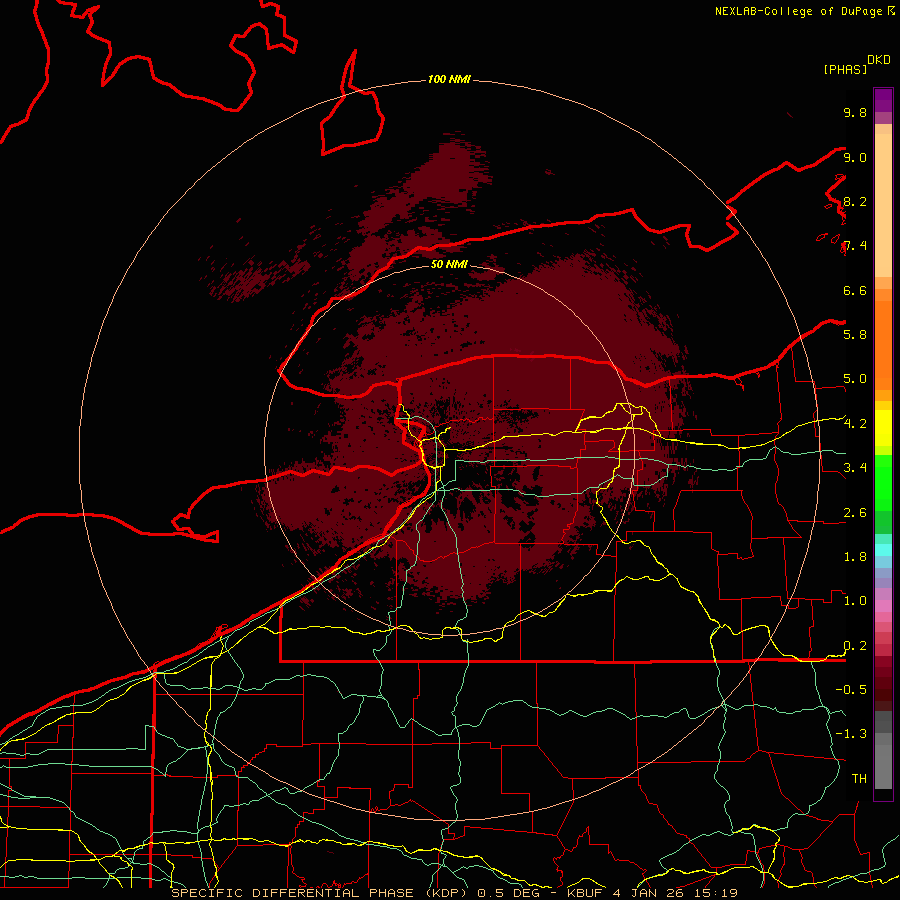Pick the pink band of the color scale
Screen dimensions: 900x900
coord(883,606)
